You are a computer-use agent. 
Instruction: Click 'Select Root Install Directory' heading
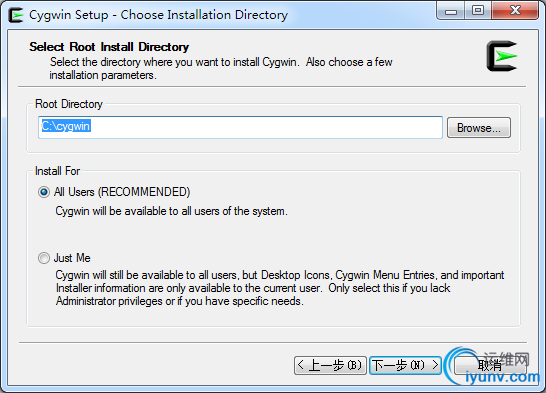(109, 47)
